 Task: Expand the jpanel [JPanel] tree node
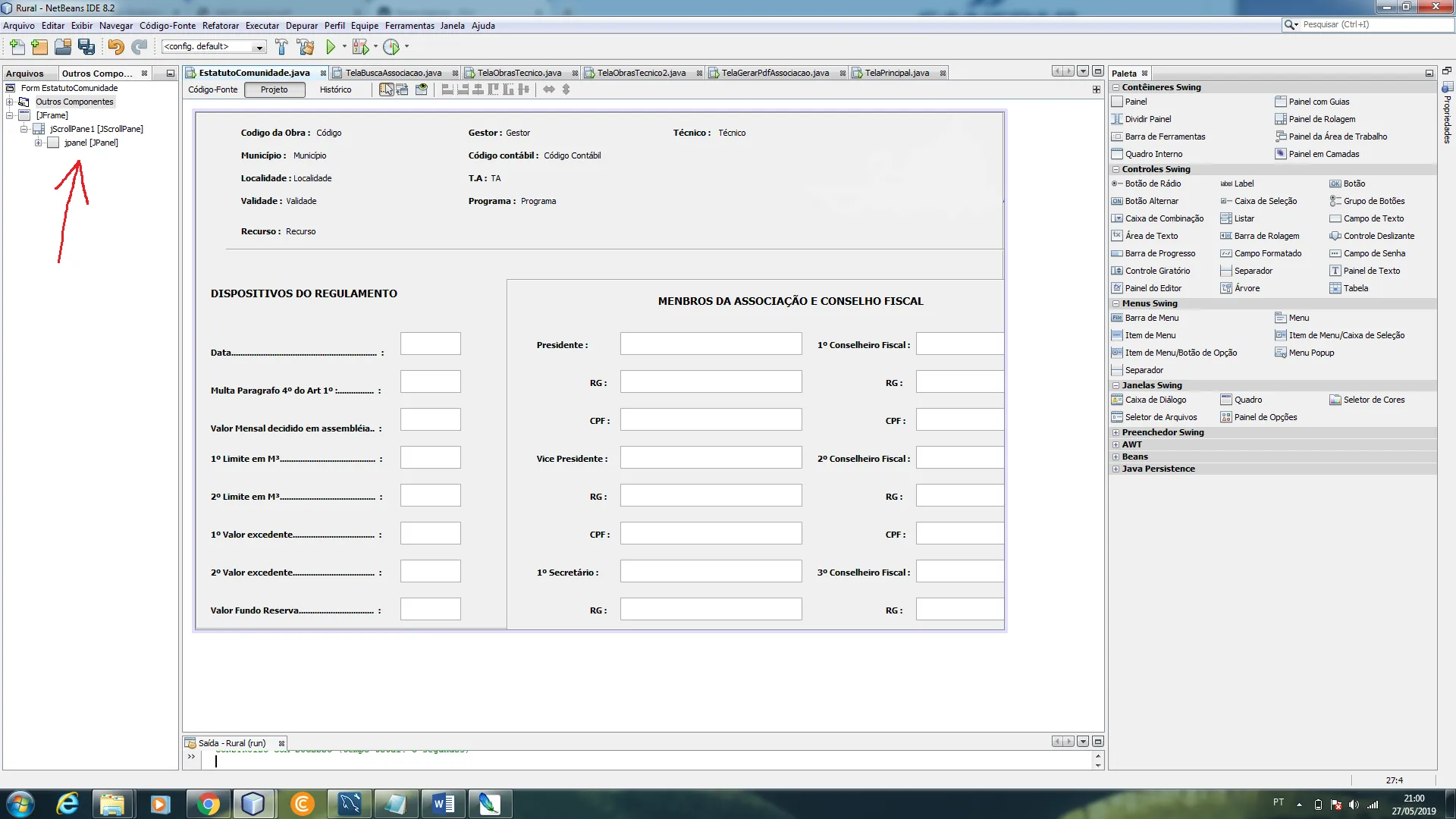pos(38,143)
